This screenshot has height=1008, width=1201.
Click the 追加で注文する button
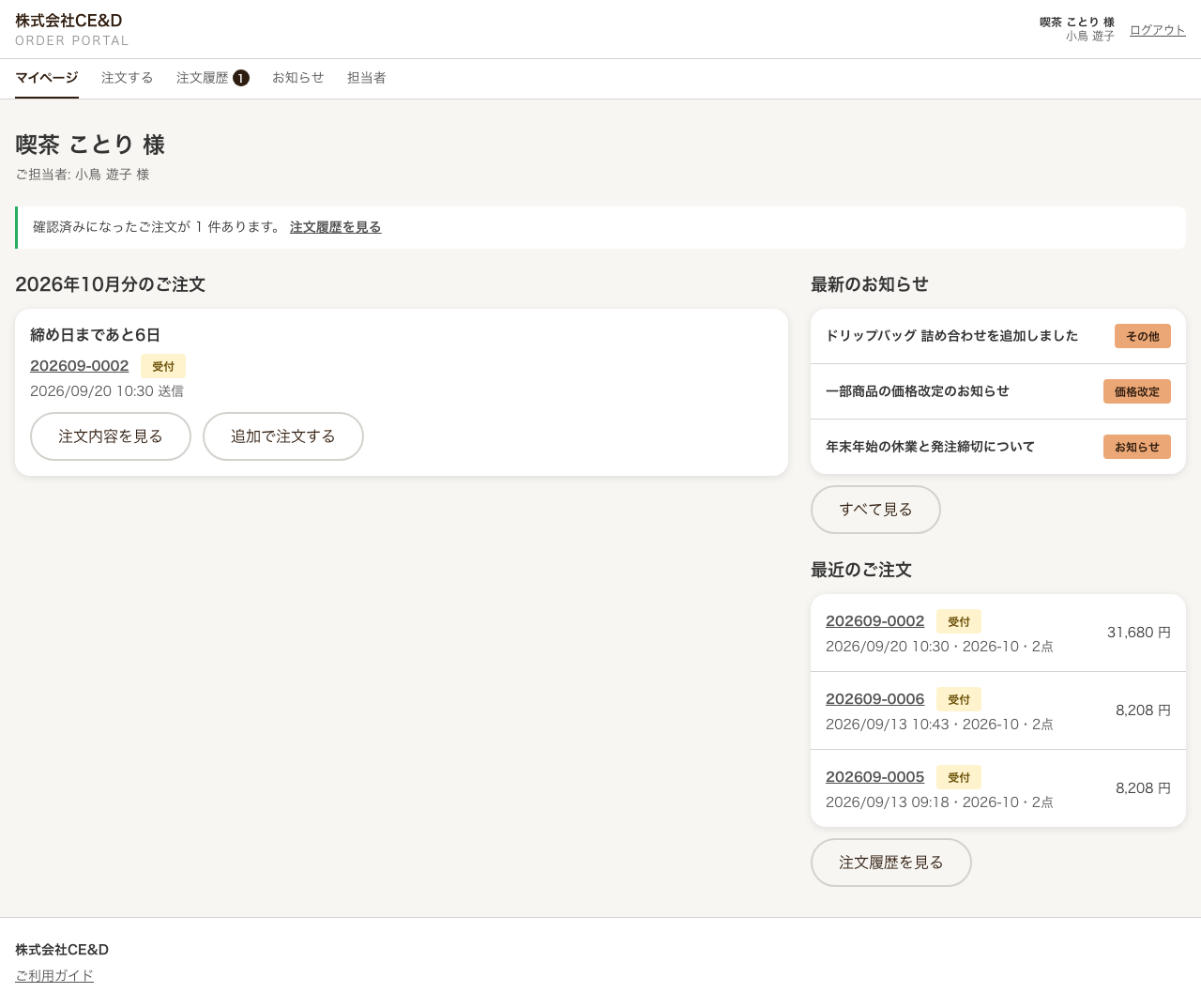tap(283, 436)
